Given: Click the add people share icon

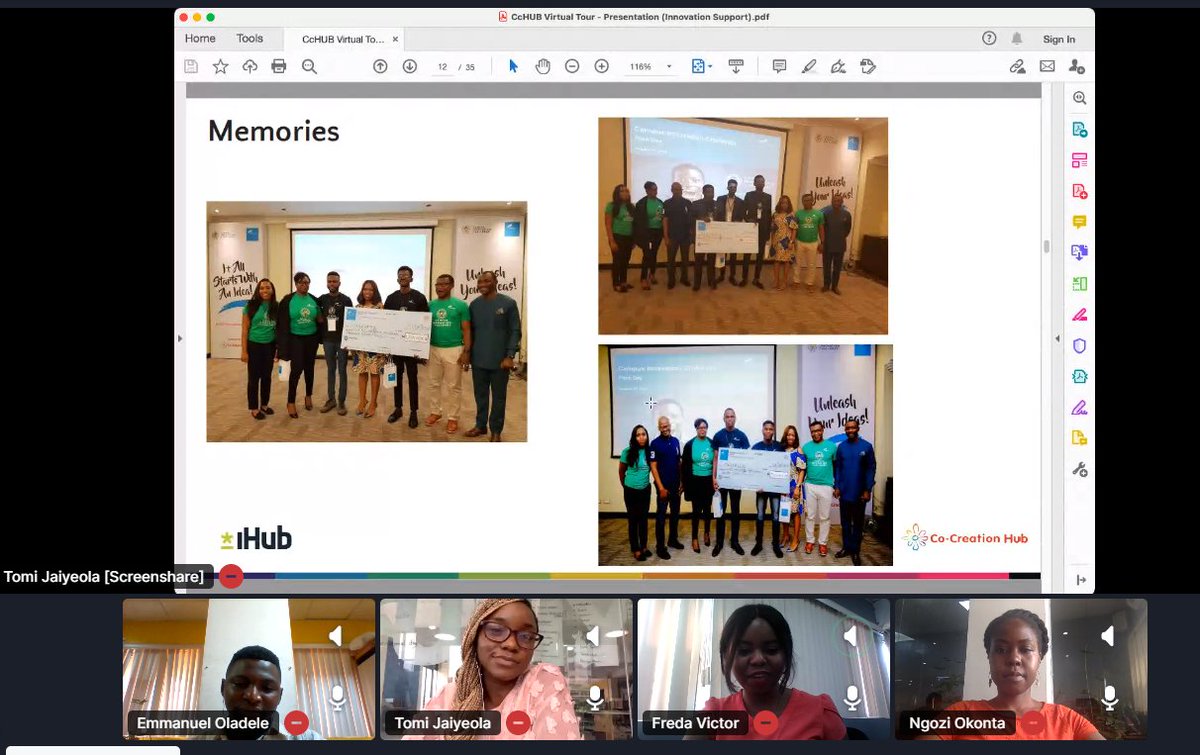Looking at the screenshot, I should (x=1077, y=66).
